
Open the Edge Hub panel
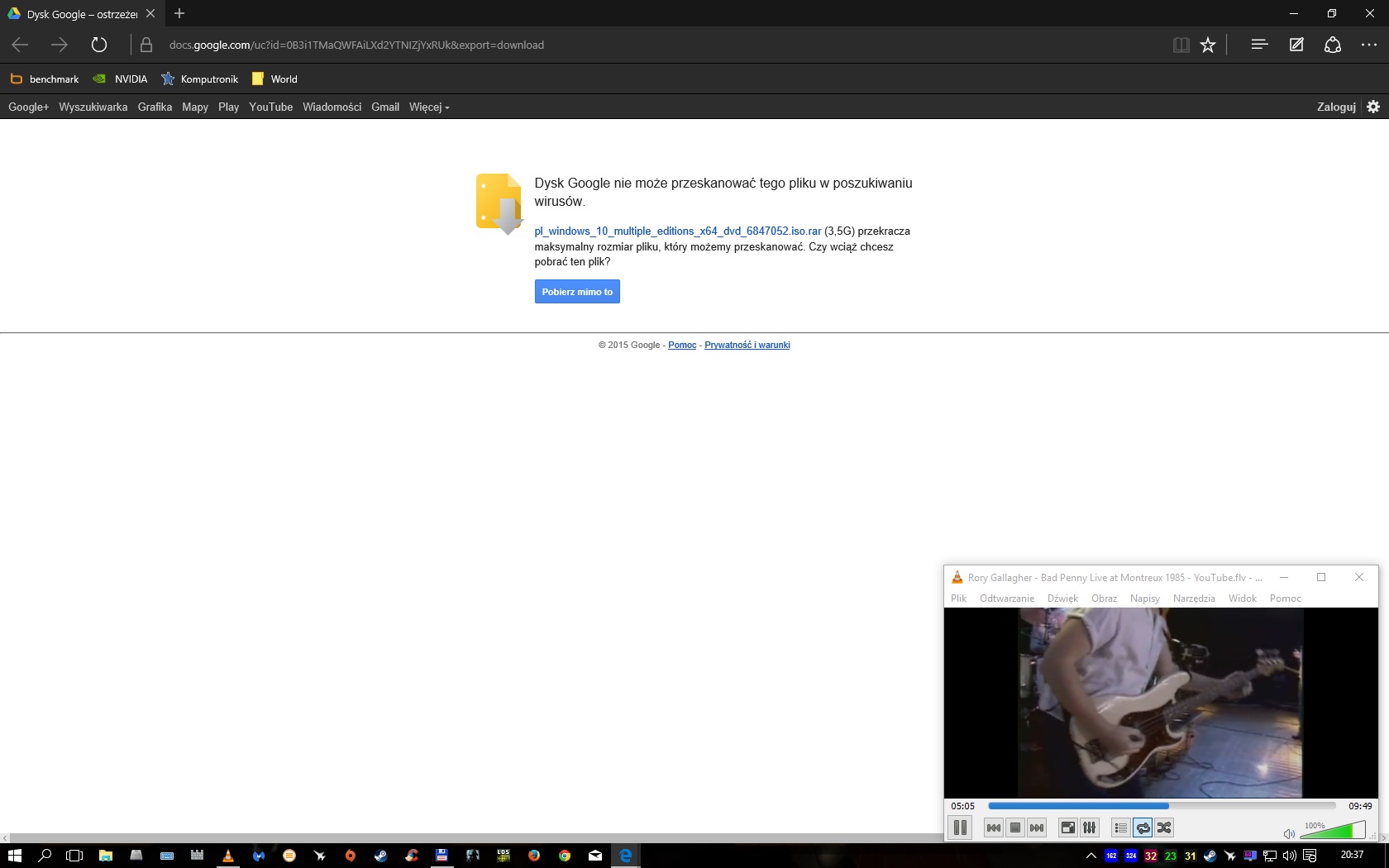[x=1259, y=45]
